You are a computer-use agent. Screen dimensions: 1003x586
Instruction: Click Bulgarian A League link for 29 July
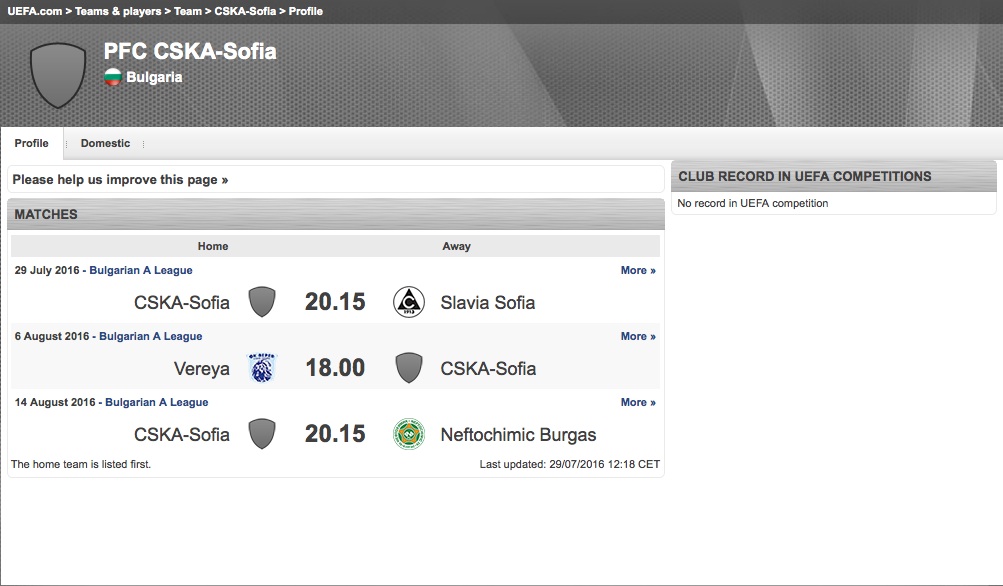pyautogui.click(x=140, y=270)
